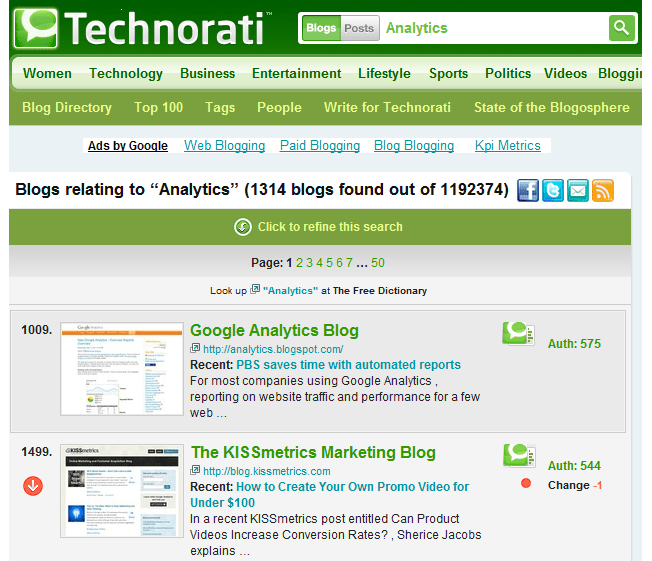Viewport: 652px width, 561px height.
Task: Visit http://blog.kissmetrics.com link
Action: [x=267, y=471]
